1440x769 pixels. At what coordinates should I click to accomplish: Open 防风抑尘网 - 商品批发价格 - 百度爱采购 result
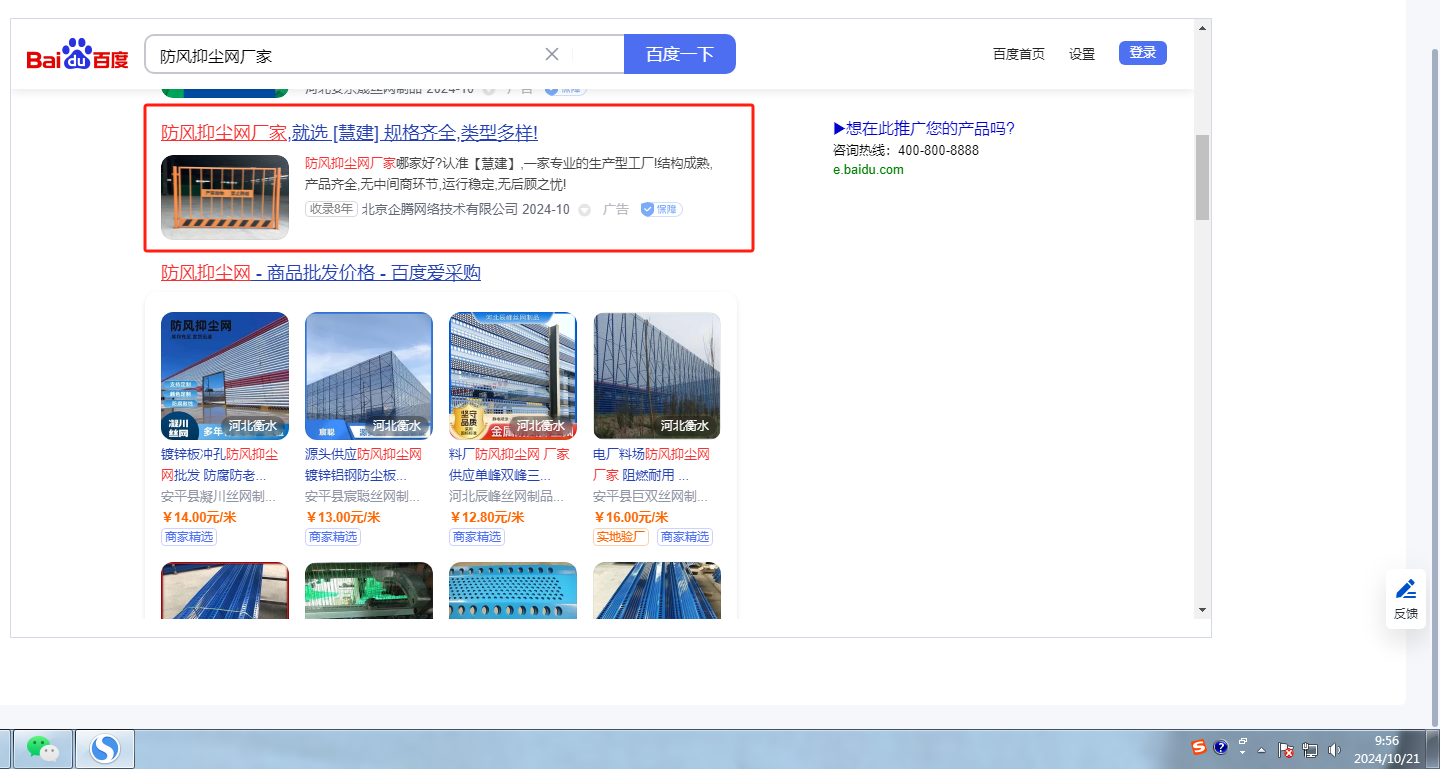click(x=321, y=273)
